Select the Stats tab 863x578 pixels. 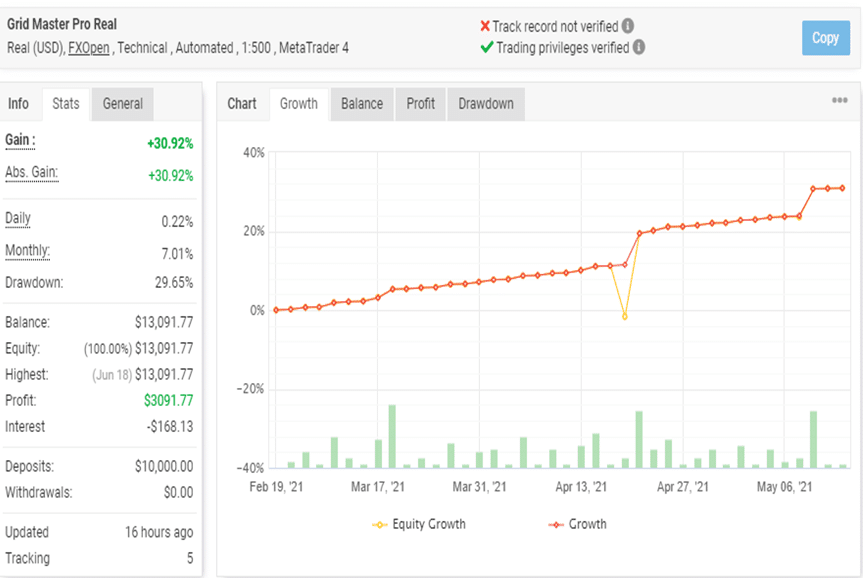(65, 103)
